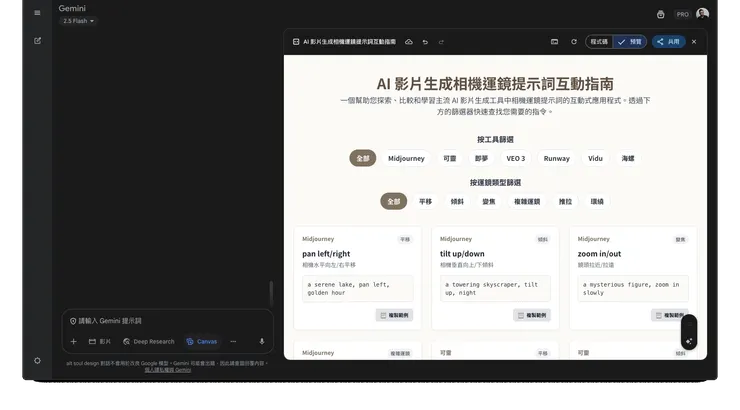The width and height of the screenshot is (740, 410).
Task: Open settings via the gear icon
Action: tap(37, 361)
